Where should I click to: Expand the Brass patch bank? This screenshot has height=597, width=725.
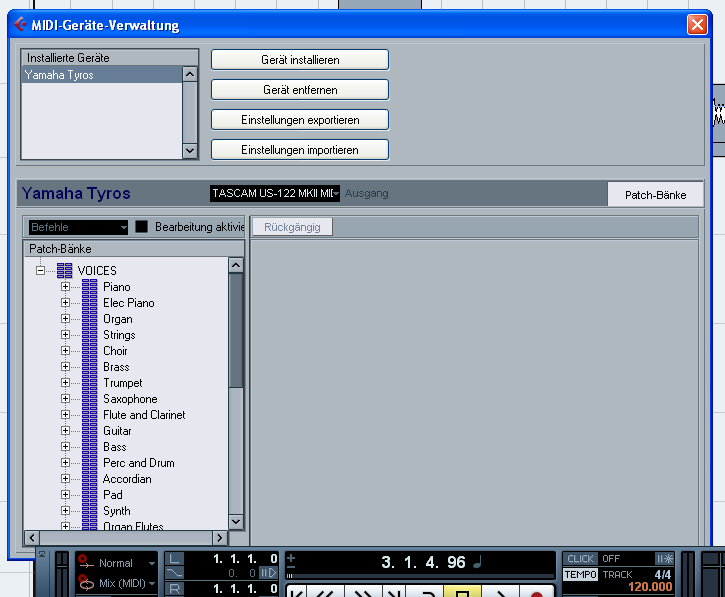65,367
